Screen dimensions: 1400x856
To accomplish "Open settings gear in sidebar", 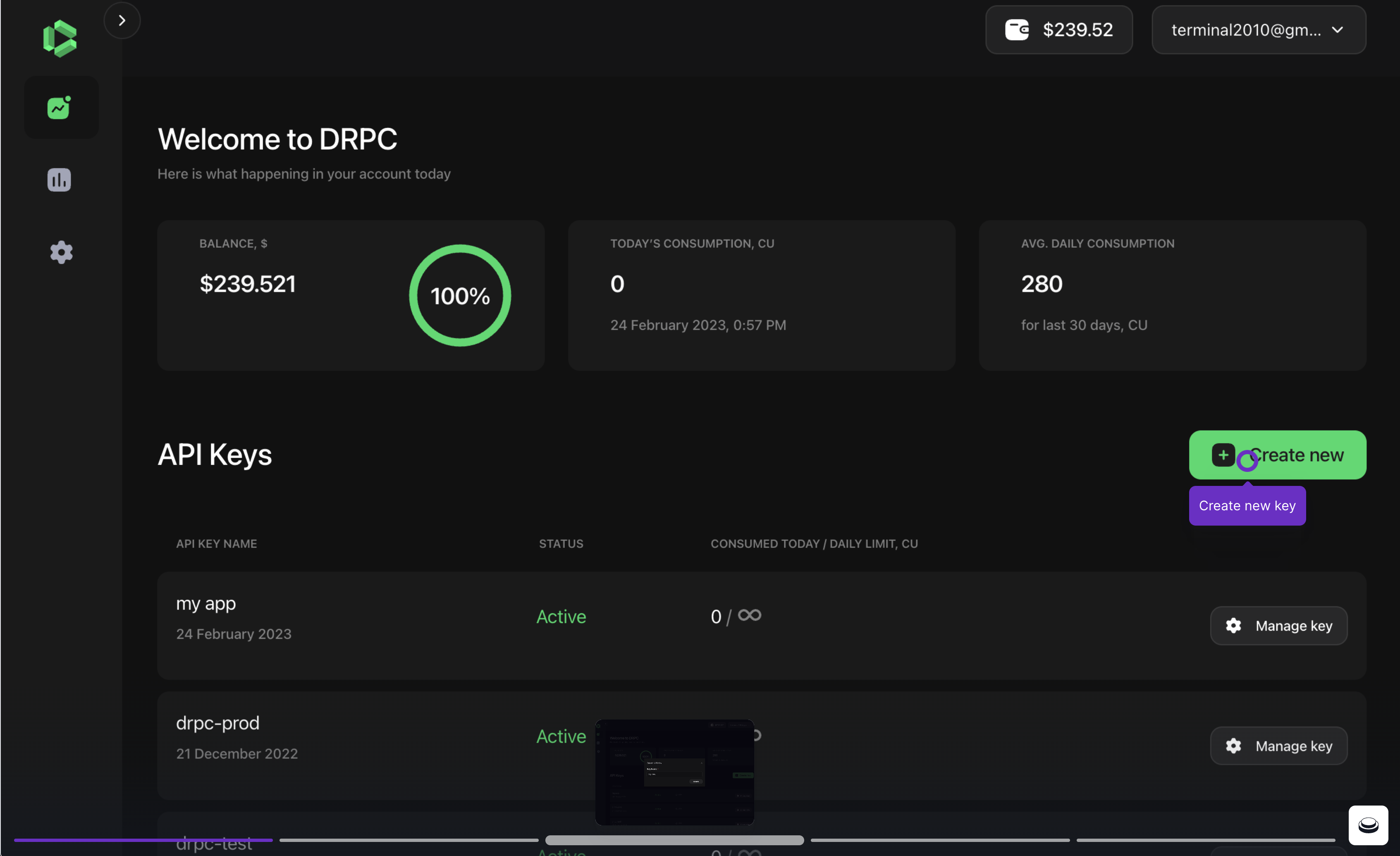I will click(61, 252).
